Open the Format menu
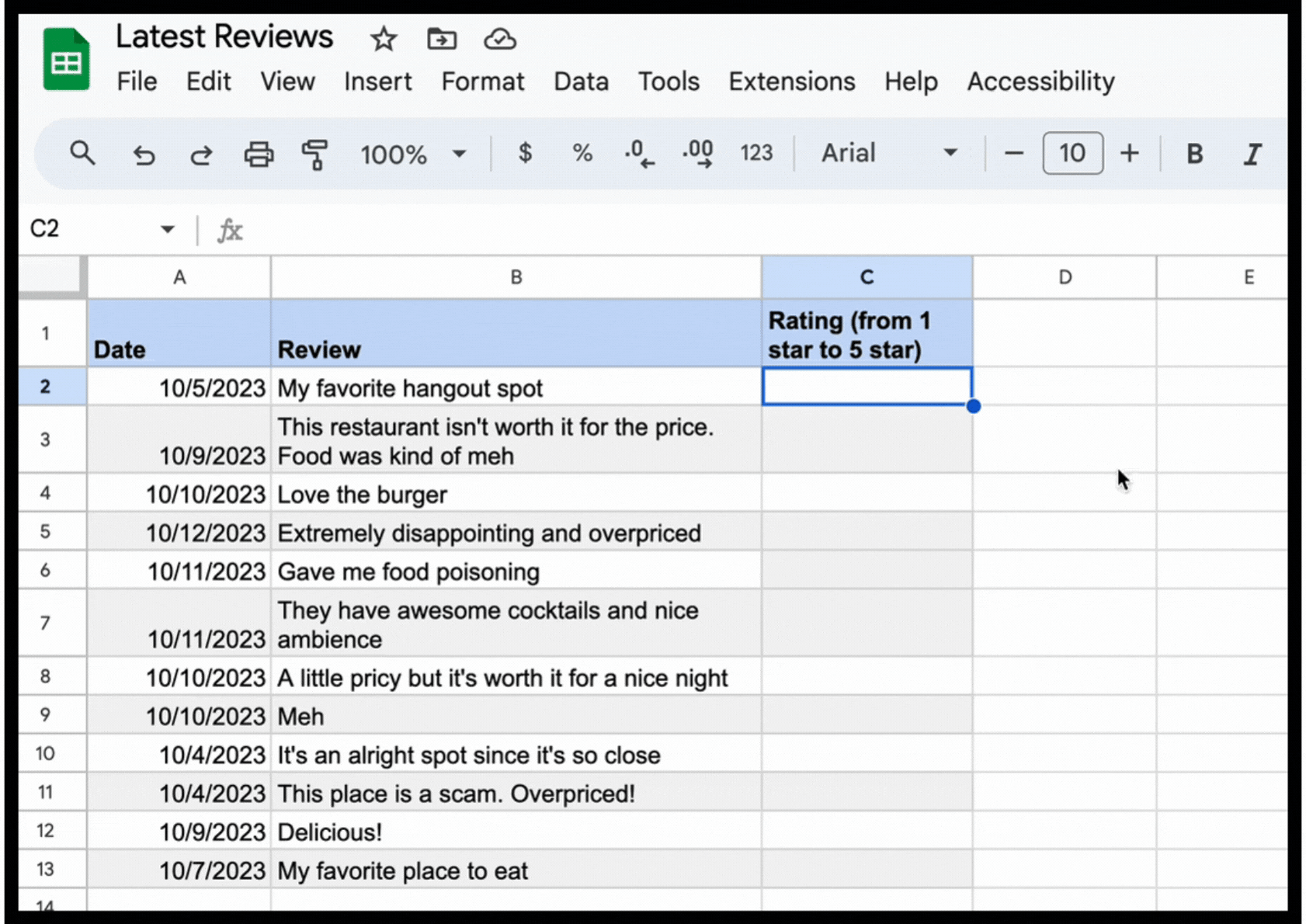The image size is (1306, 924). (482, 82)
